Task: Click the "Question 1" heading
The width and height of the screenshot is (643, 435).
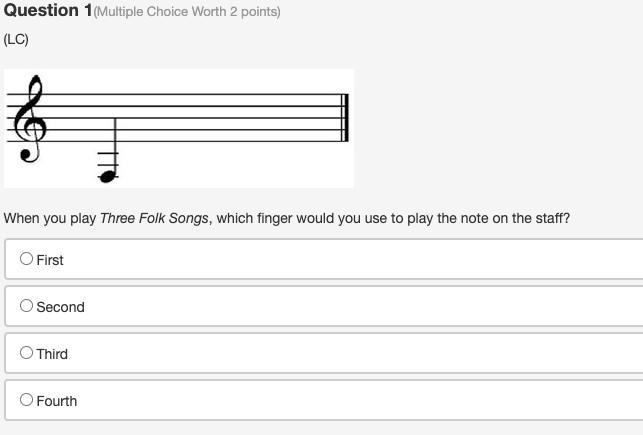Action: point(47,11)
